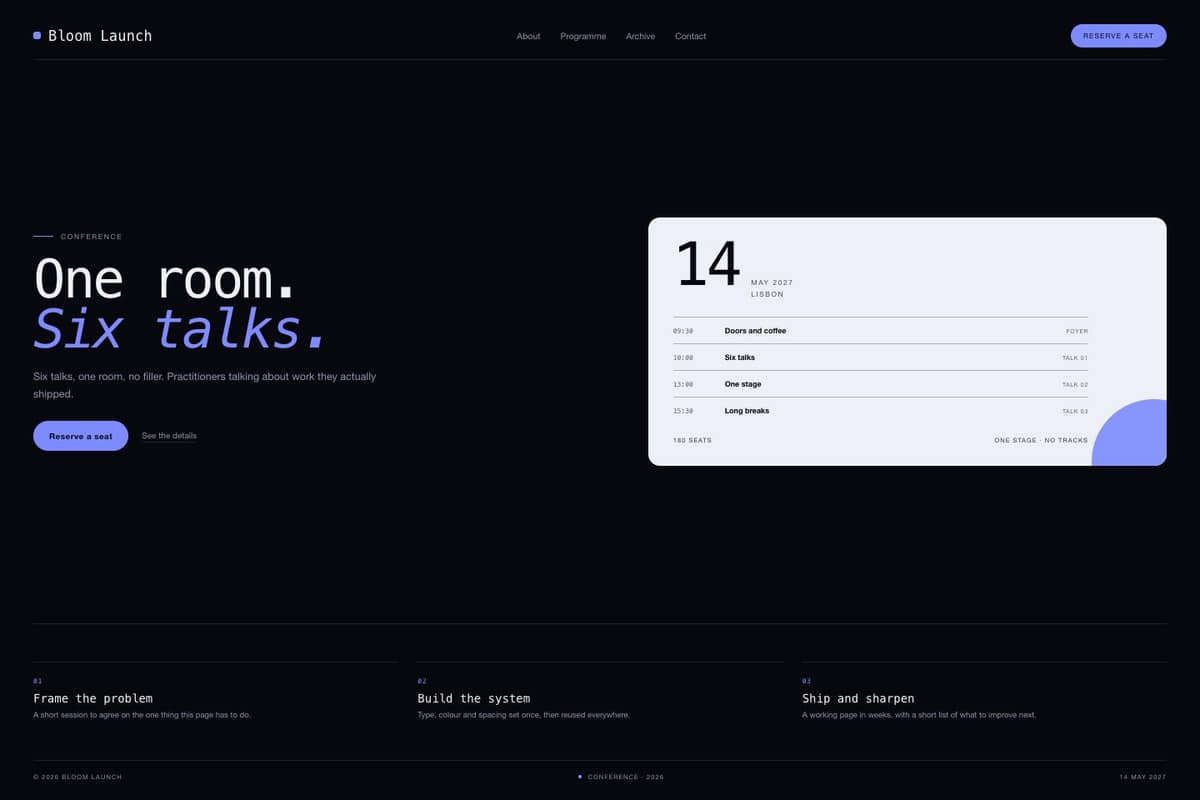Follow the See the details link
The width and height of the screenshot is (1200, 800).
click(x=169, y=436)
